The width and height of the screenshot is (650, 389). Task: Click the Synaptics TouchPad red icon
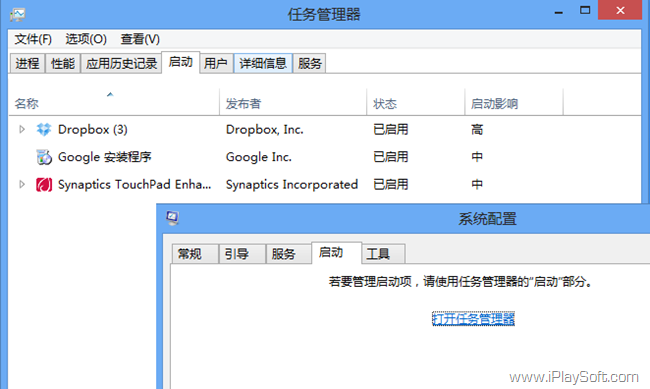point(44,185)
